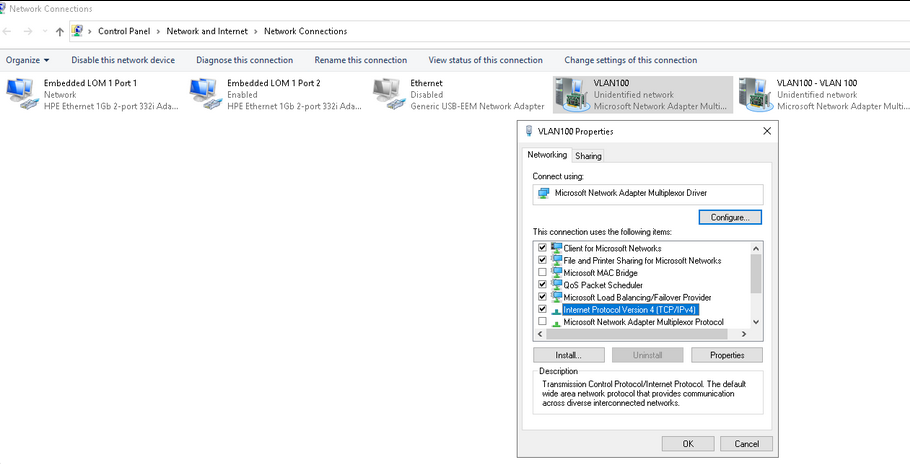910x464 pixels.
Task: Toggle the QoS Packet Scheduler checkbox
Action: pos(542,285)
